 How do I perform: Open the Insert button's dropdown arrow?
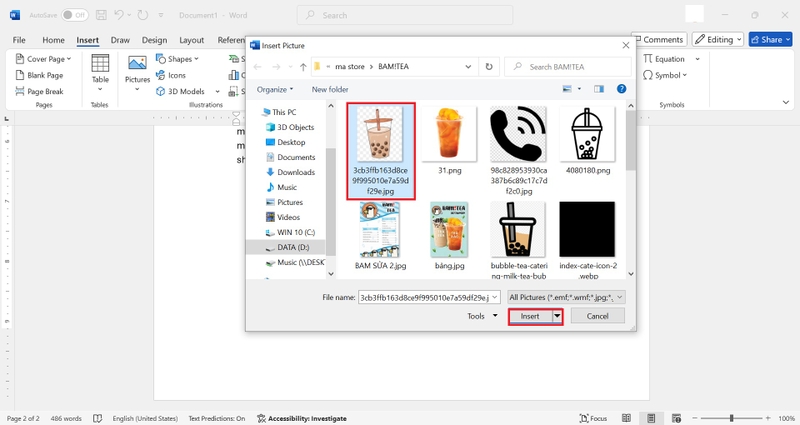coord(557,316)
